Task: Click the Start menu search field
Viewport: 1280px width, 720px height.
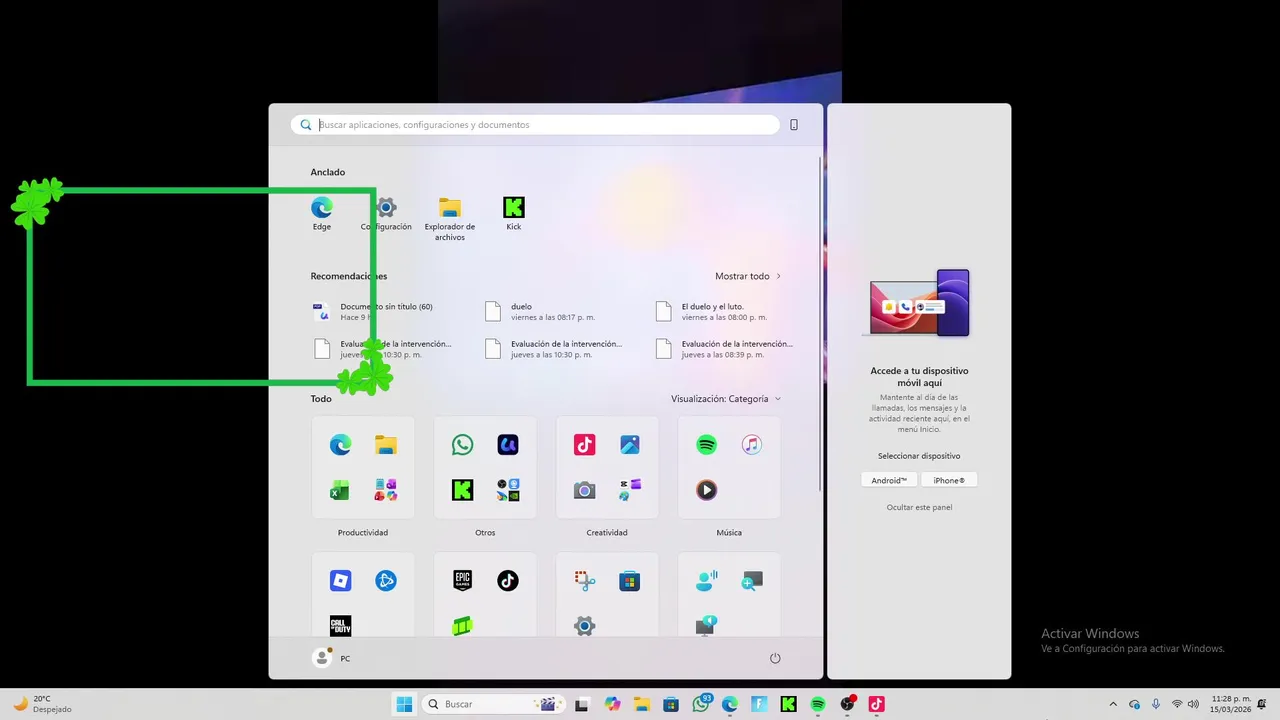Action: click(535, 125)
